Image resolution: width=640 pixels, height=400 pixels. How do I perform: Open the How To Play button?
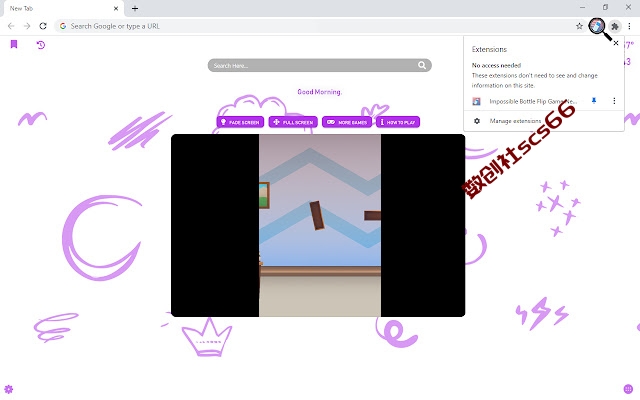tap(398, 122)
